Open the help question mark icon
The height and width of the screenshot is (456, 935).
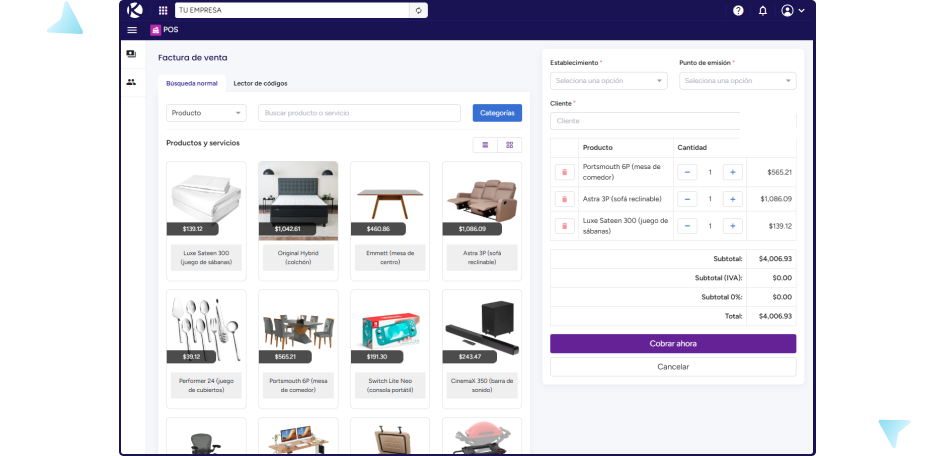pos(738,10)
